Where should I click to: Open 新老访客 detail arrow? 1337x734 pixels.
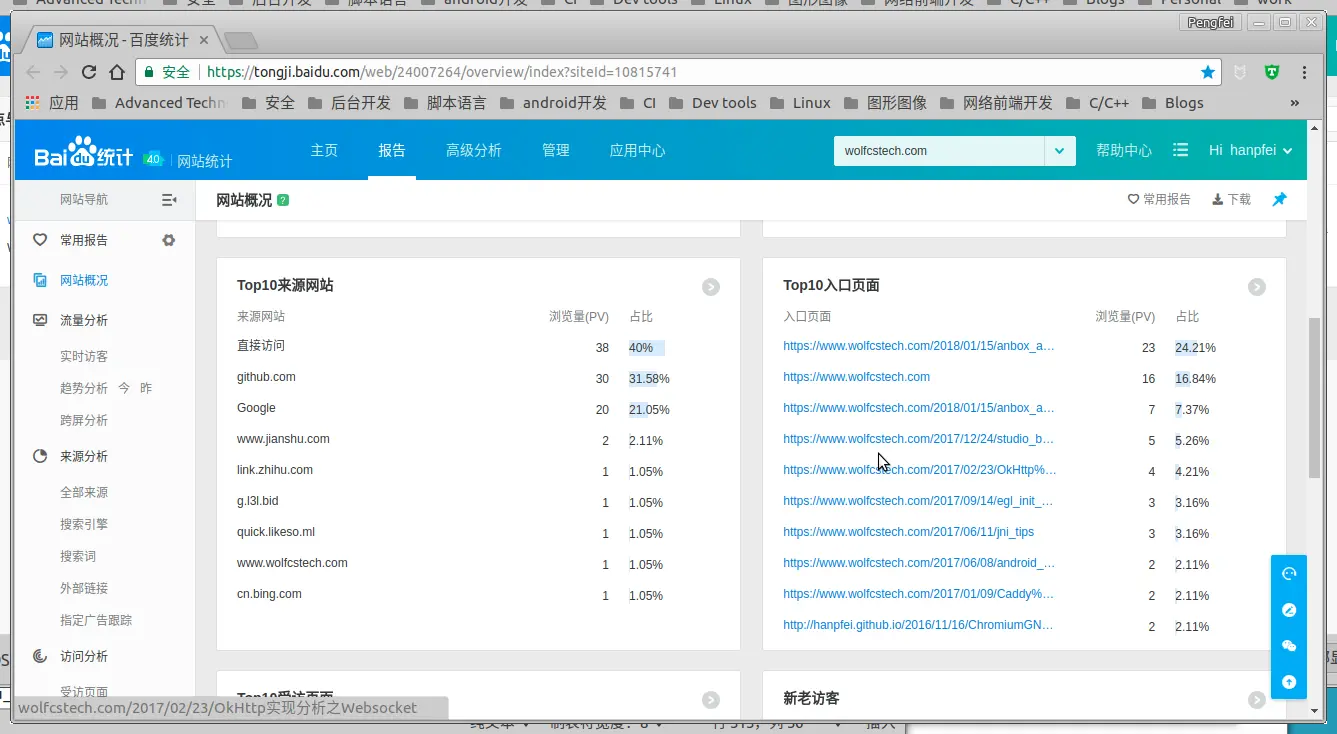[x=1257, y=700]
